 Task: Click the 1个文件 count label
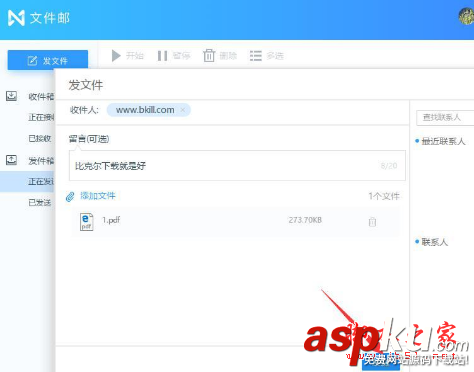(x=384, y=196)
